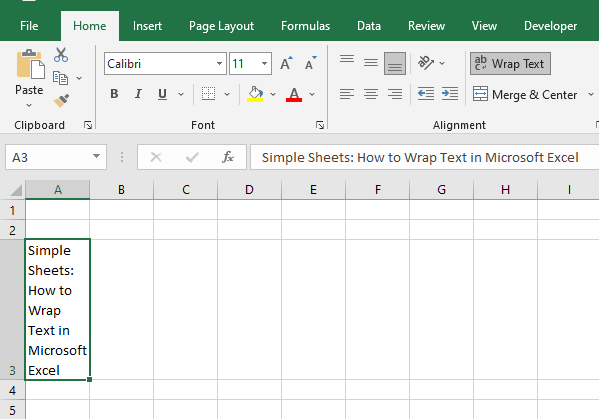
Task: Activate the Format Painter brush
Action: (x=61, y=101)
